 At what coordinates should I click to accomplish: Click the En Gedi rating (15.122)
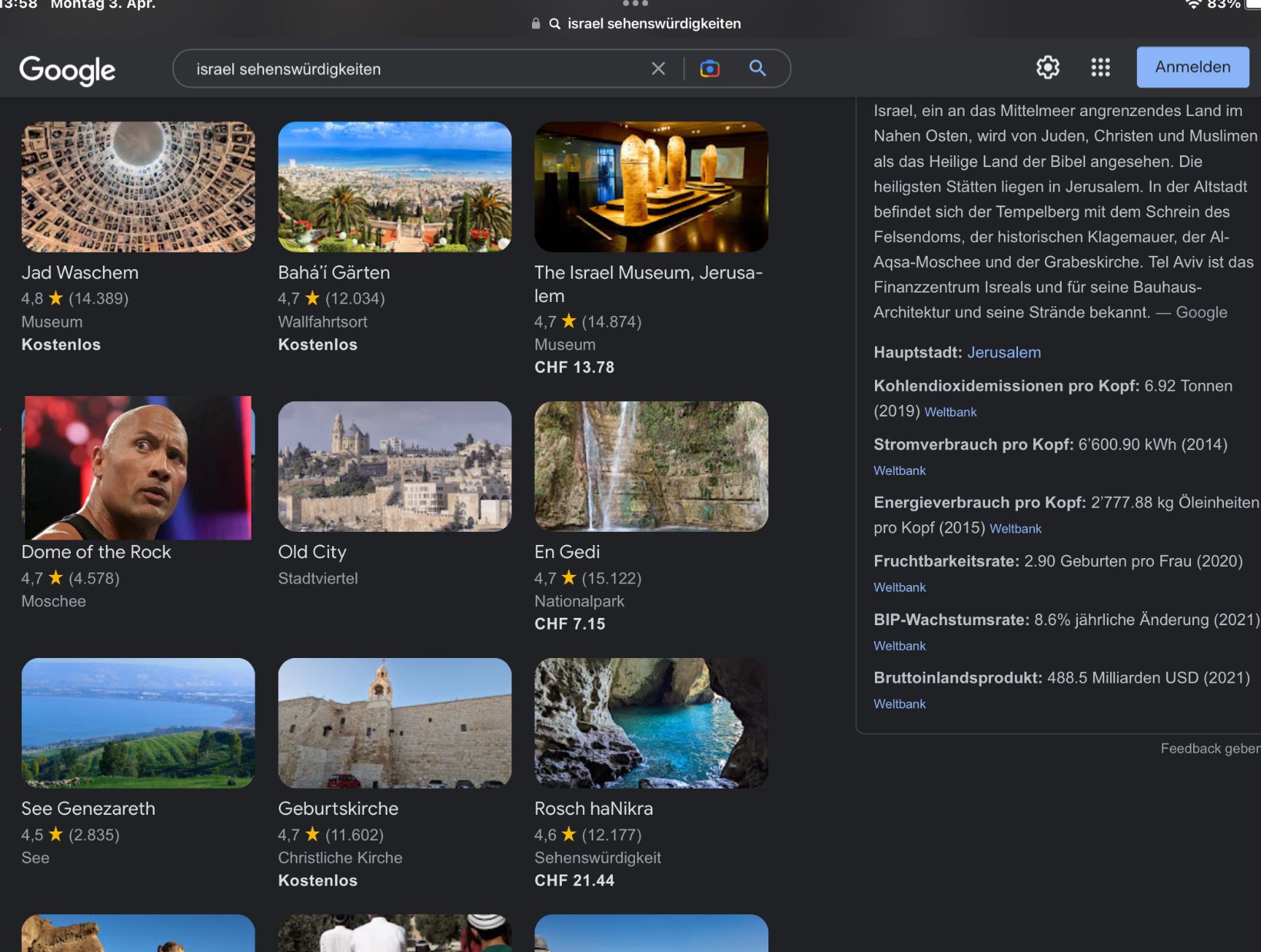(x=587, y=578)
